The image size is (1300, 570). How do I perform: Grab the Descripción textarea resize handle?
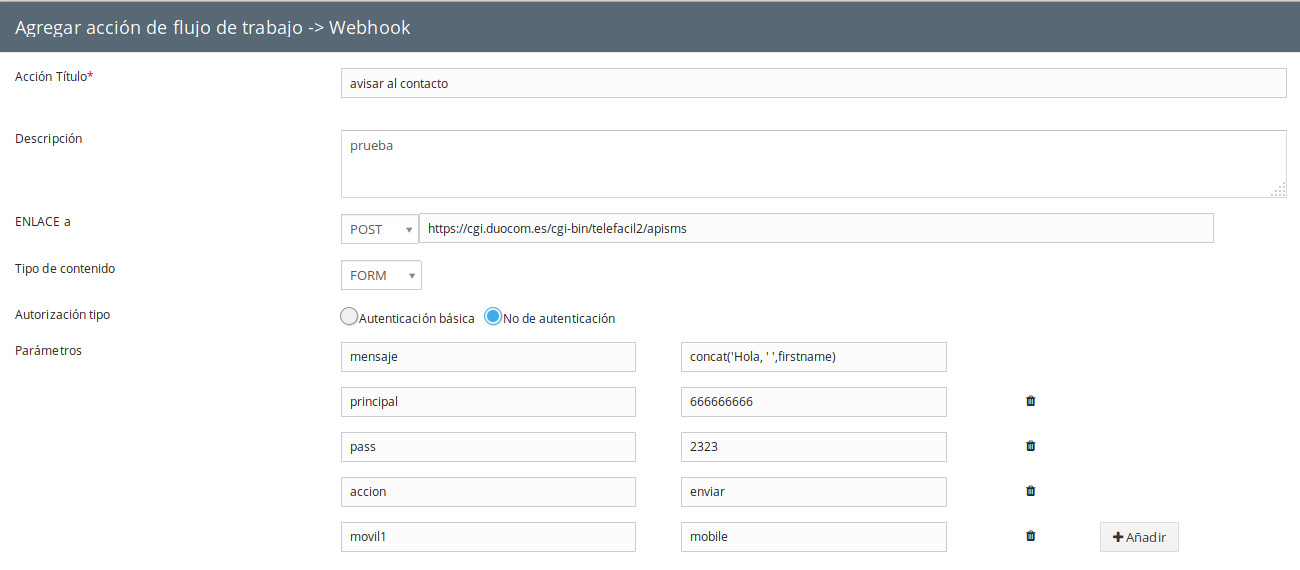pyautogui.click(x=1279, y=190)
